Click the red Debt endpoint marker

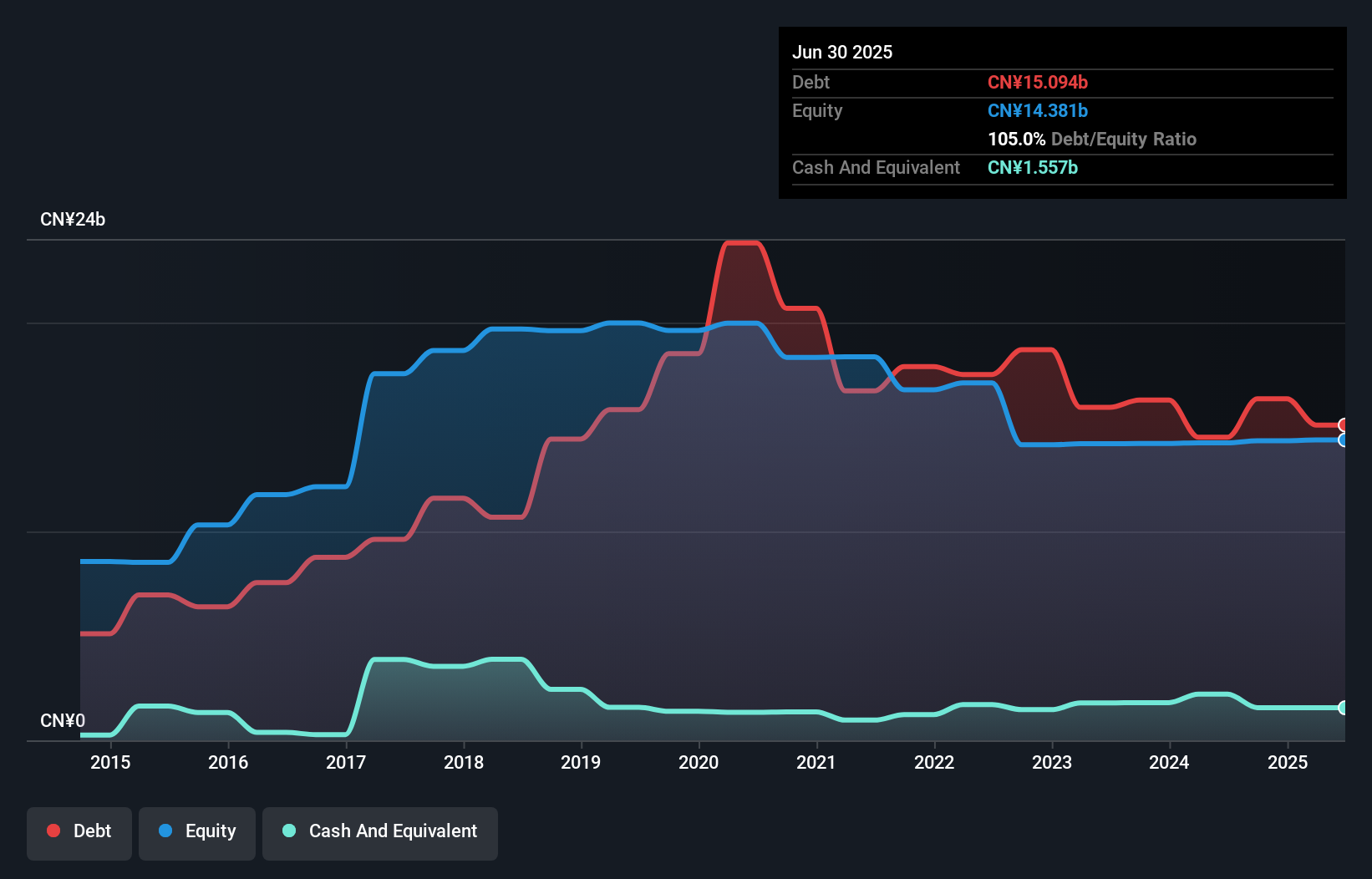coord(1344,425)
